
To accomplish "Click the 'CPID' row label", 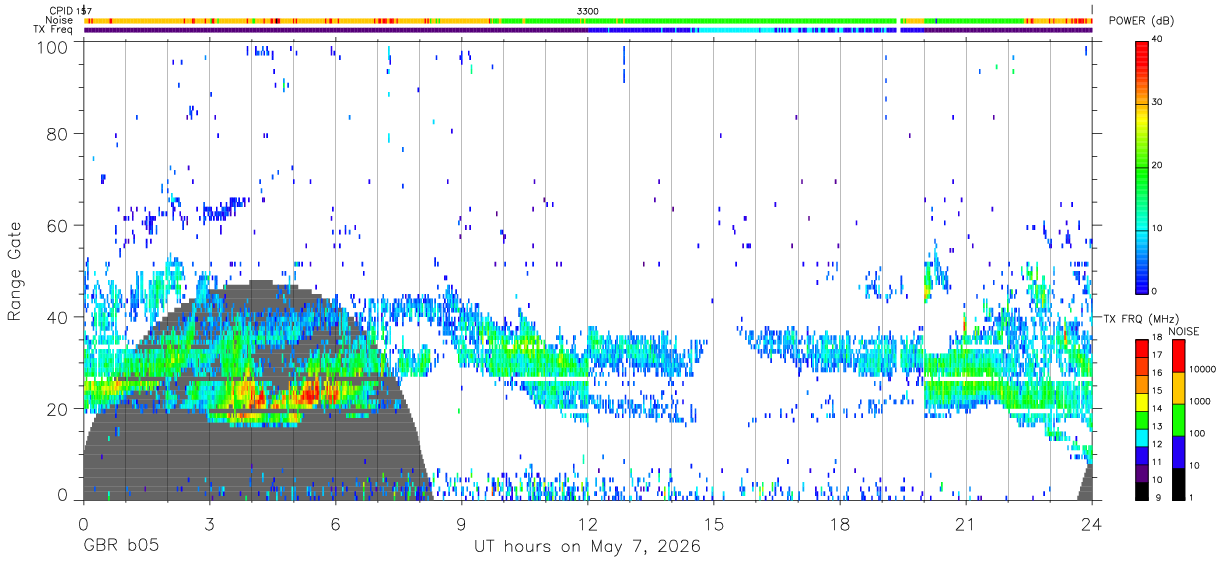I will coord(61,11).
